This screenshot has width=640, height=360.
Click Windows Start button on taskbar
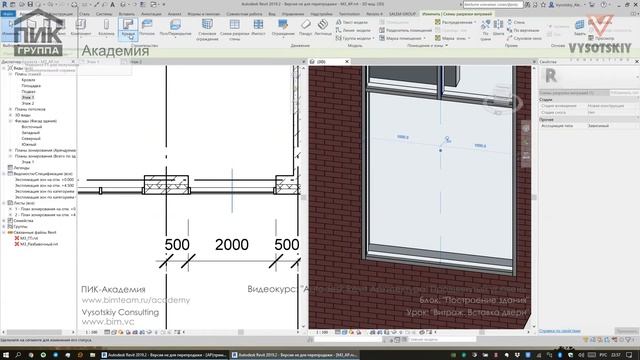click(7, 355)
